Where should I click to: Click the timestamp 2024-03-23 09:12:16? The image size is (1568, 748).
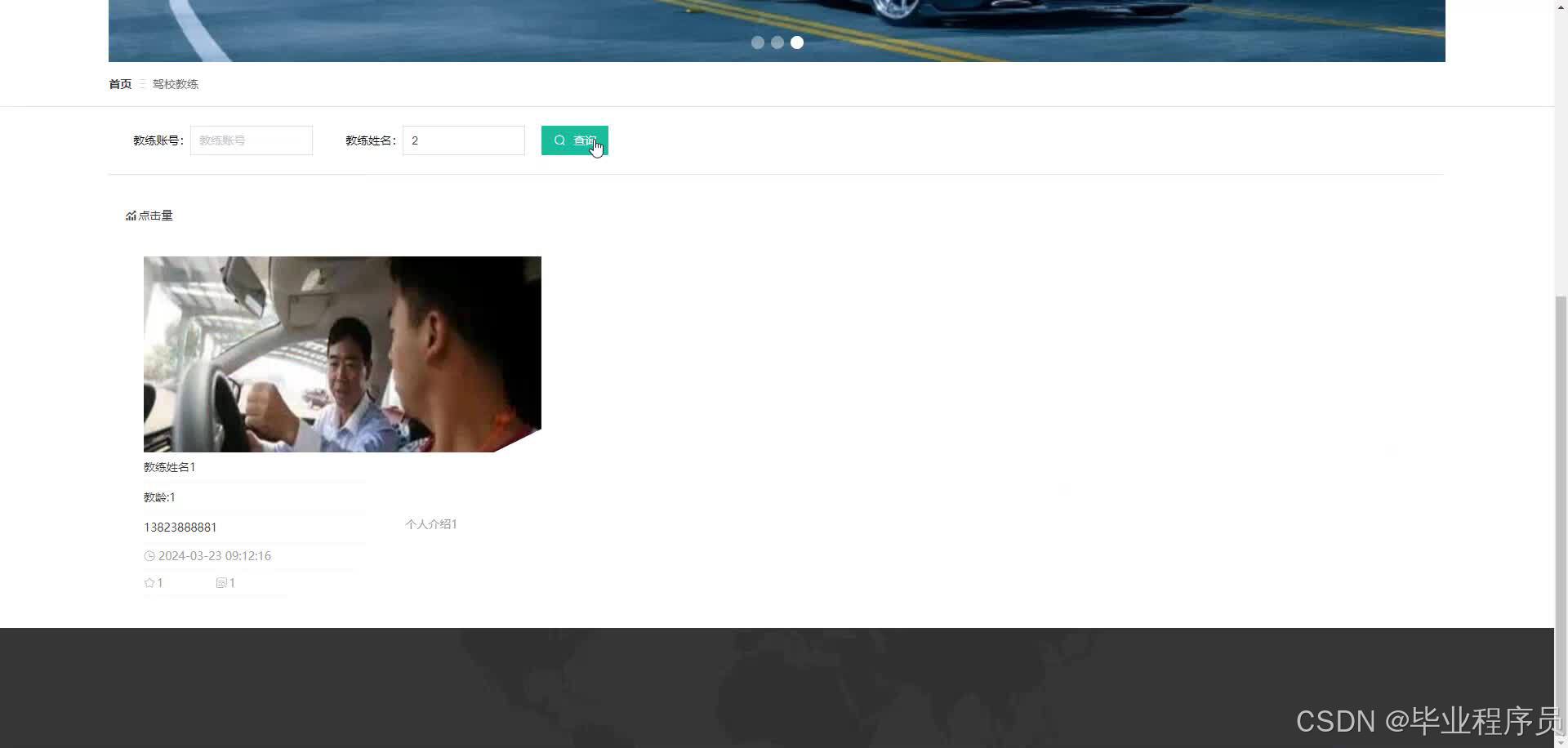[x=215, y=556]
